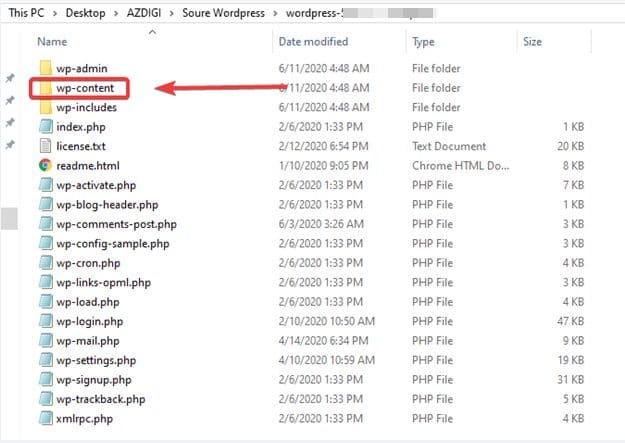
Task: Open This PC from breadcrumb path
Action: [x=25, y=14]
